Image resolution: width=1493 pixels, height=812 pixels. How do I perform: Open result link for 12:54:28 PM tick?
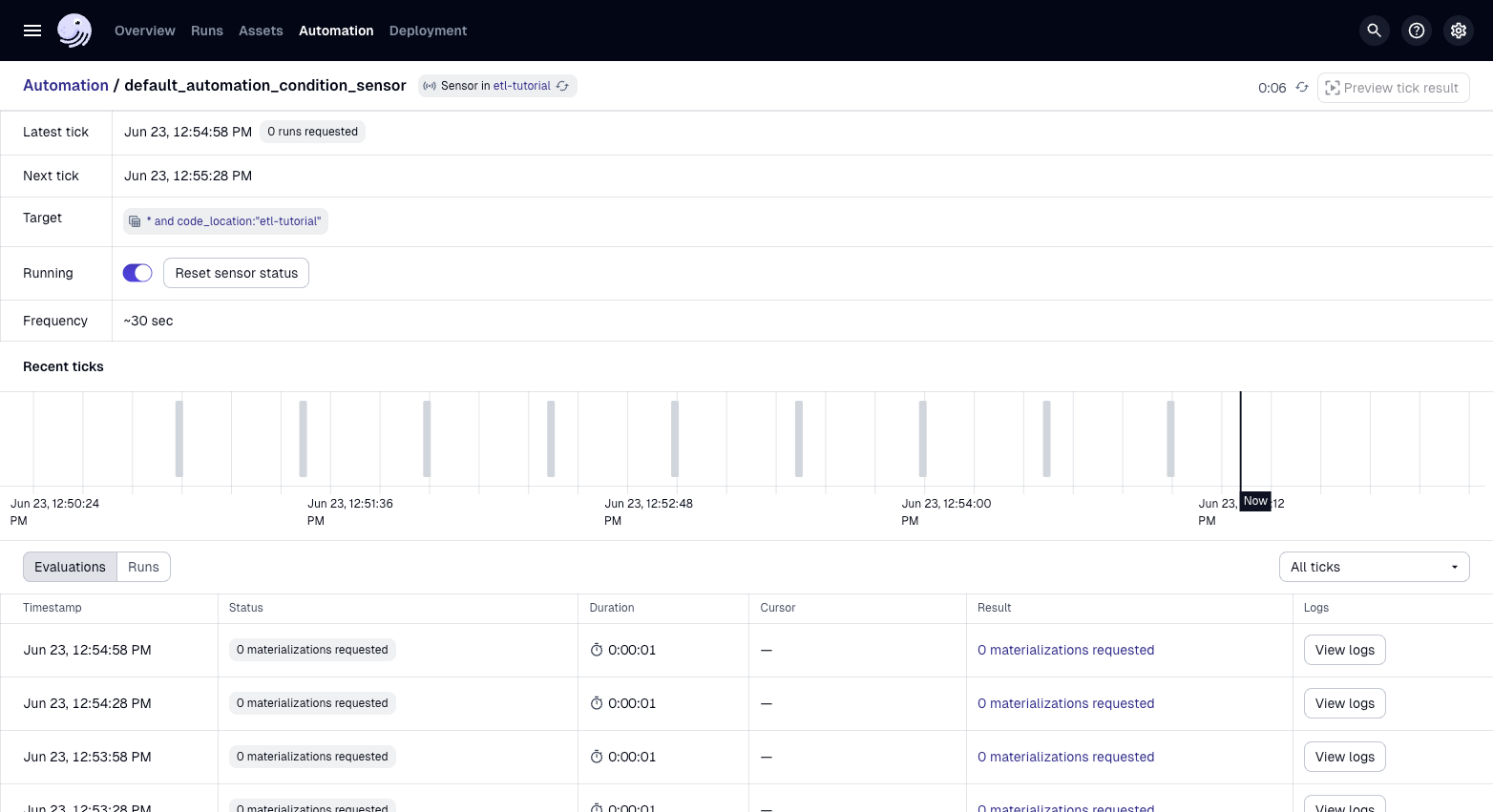click(1065, 703)
